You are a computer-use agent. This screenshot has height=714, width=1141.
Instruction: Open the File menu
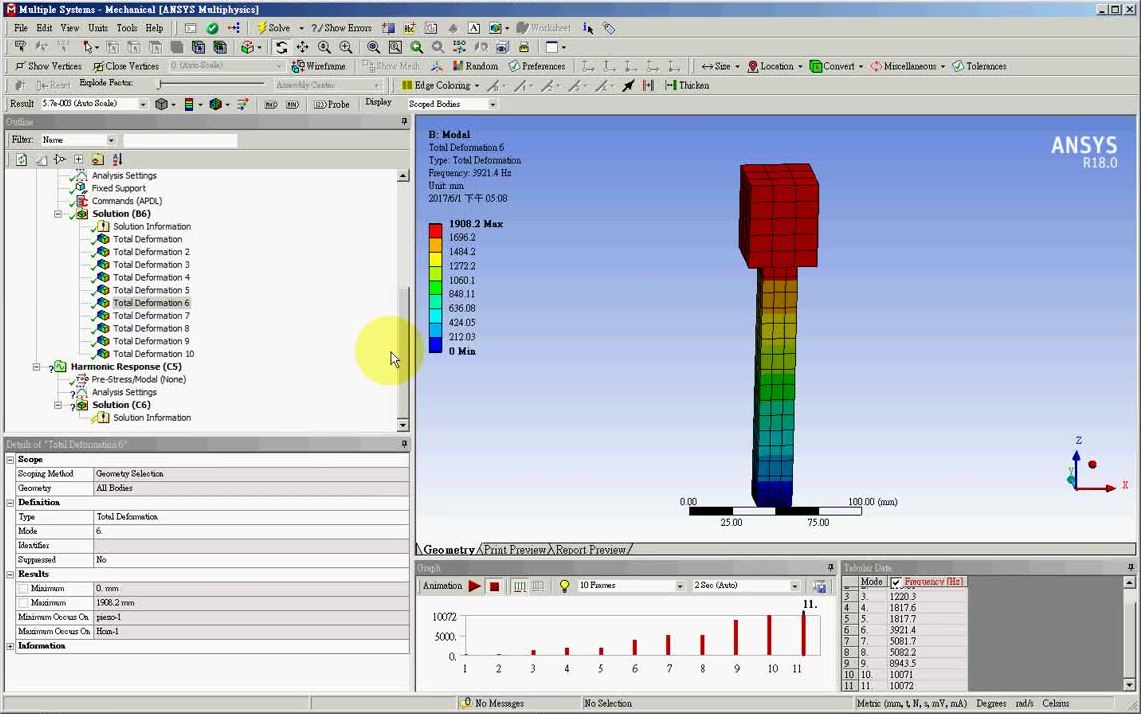coord(20,28)
